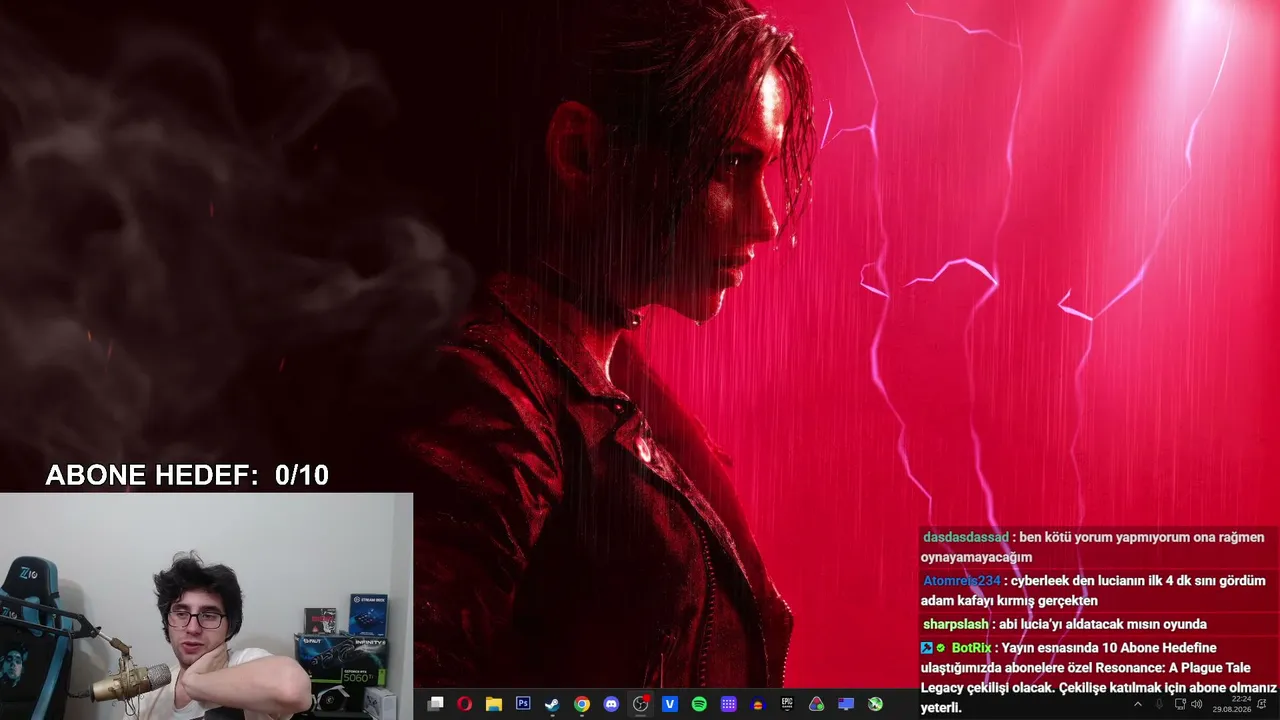The image size is (1280, 720).
Task: Switch to Steam on the taskbar
Action: (552, 704)
